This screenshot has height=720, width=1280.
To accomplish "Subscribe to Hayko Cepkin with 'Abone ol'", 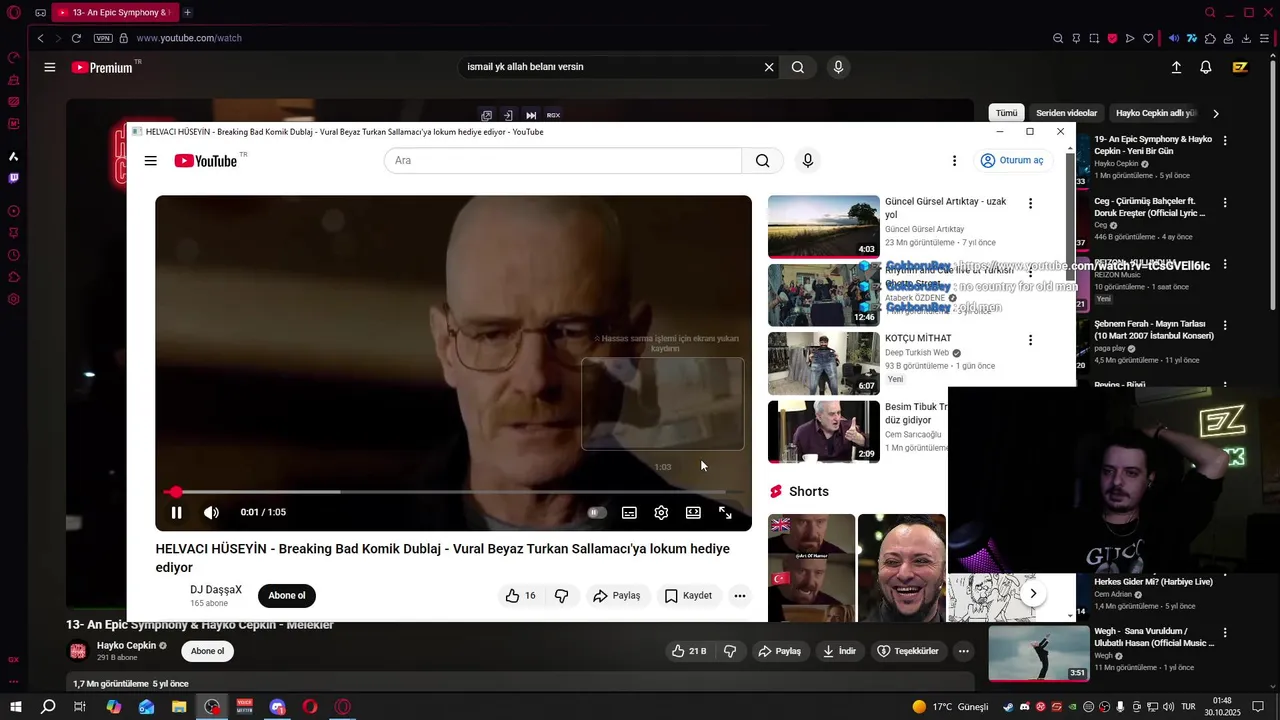I will point(208,651).
